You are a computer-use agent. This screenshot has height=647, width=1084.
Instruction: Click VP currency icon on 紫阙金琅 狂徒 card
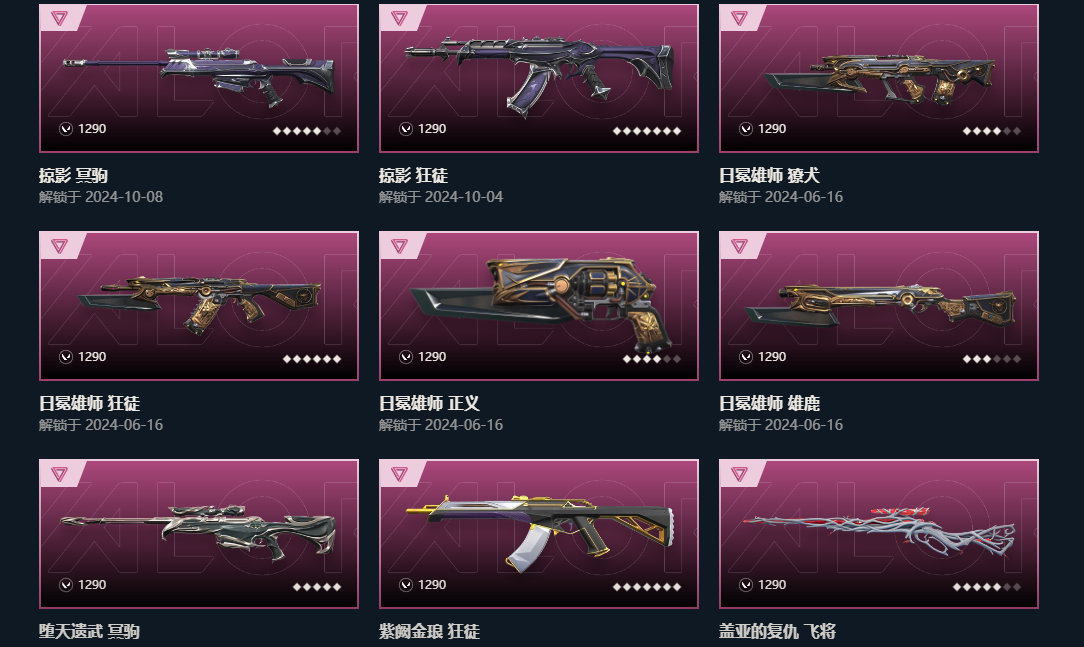click(x=406, y=585)
